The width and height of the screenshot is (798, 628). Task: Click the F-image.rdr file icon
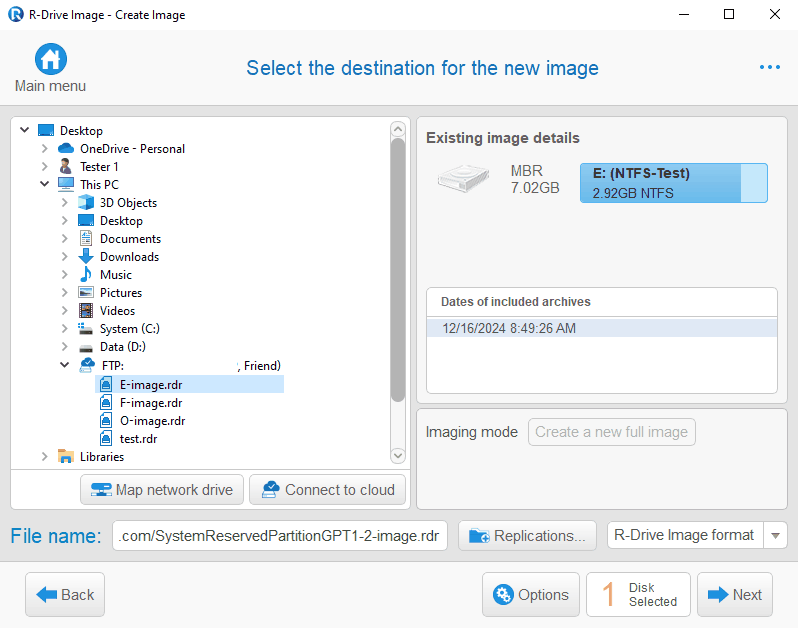tap(107, 403)
